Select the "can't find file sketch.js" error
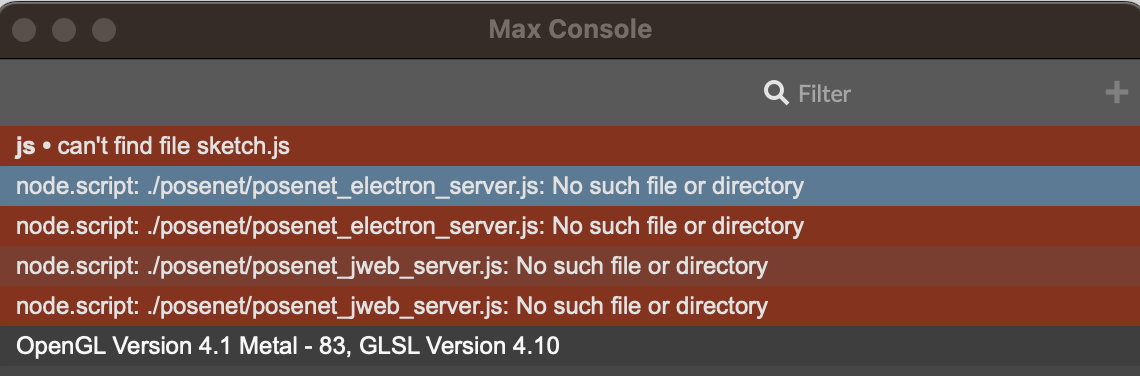Viewport: 1140px width, 376px height. click(x=570, y=146)
